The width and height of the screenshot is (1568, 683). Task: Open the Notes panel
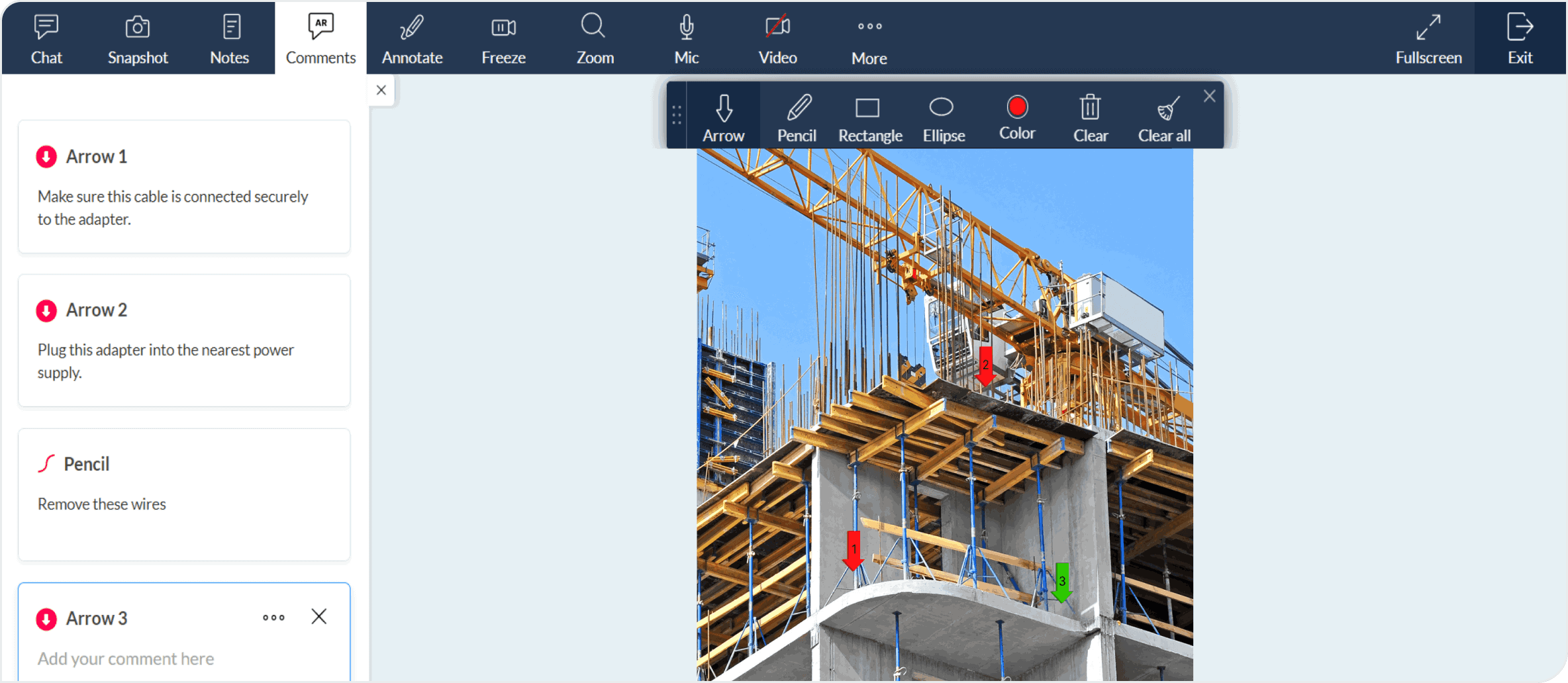(x=230, y=38)
